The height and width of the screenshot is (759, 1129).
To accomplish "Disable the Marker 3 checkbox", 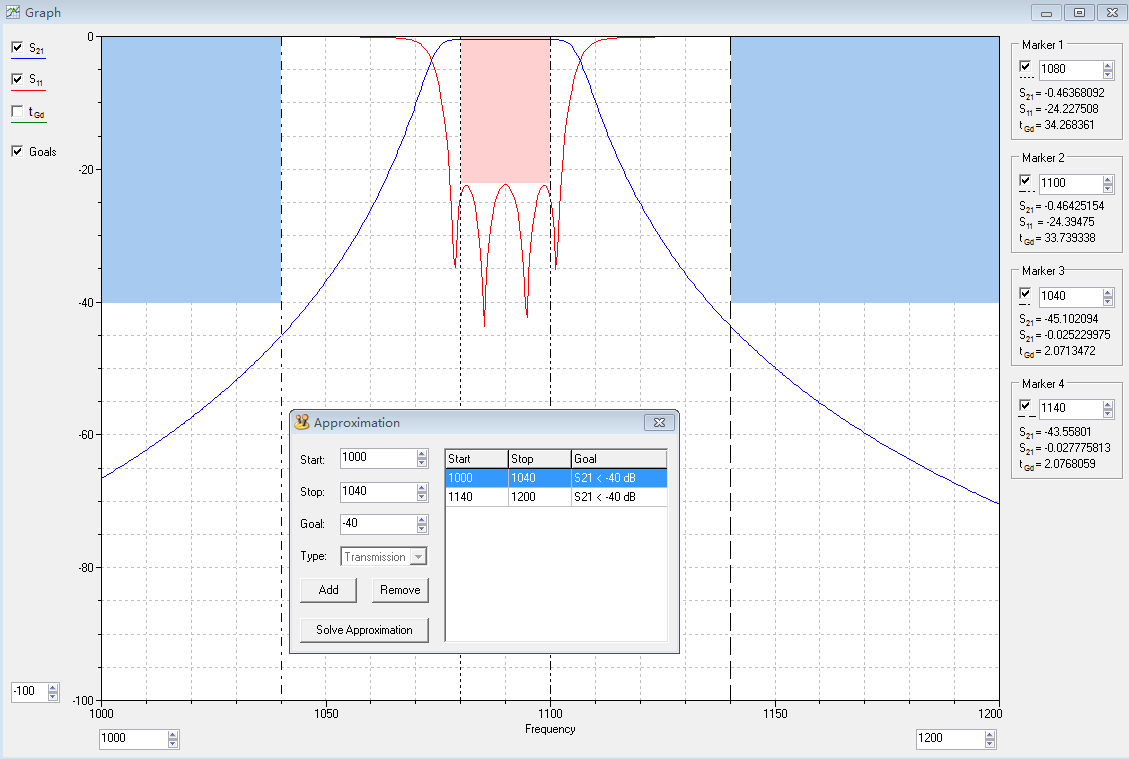I will 1026,293.
